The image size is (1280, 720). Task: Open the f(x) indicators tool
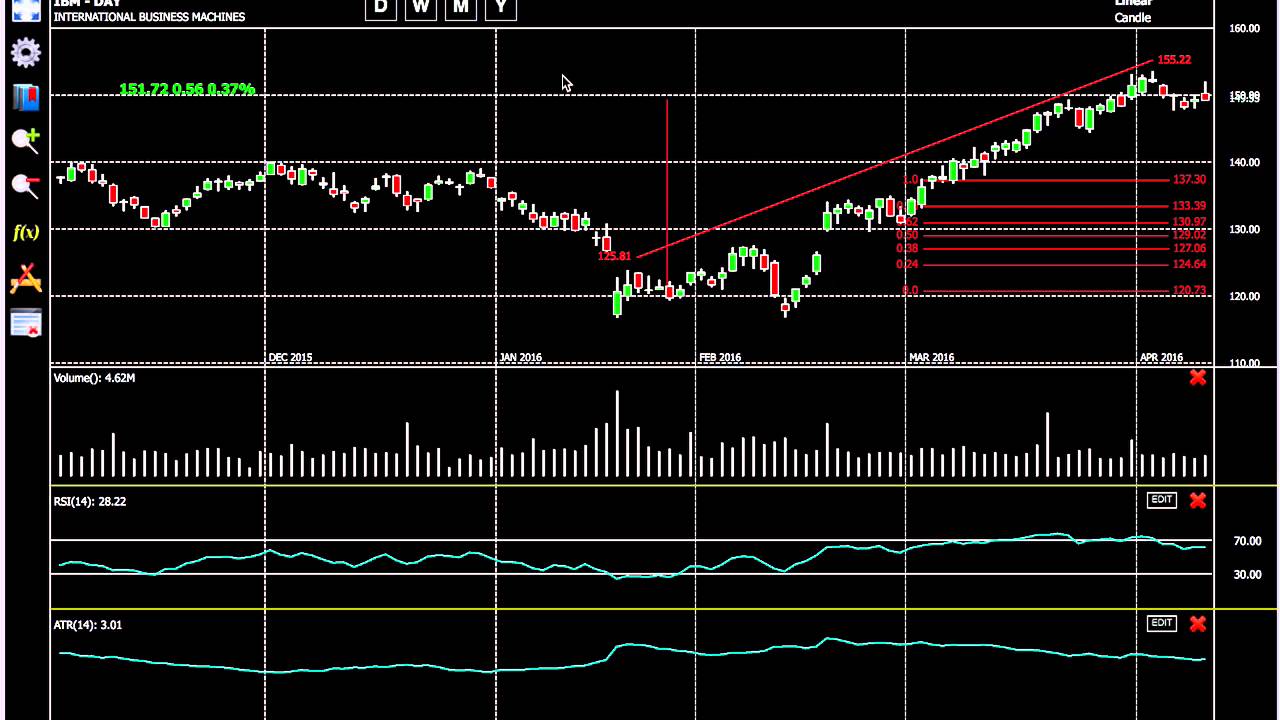coord(26,232)
